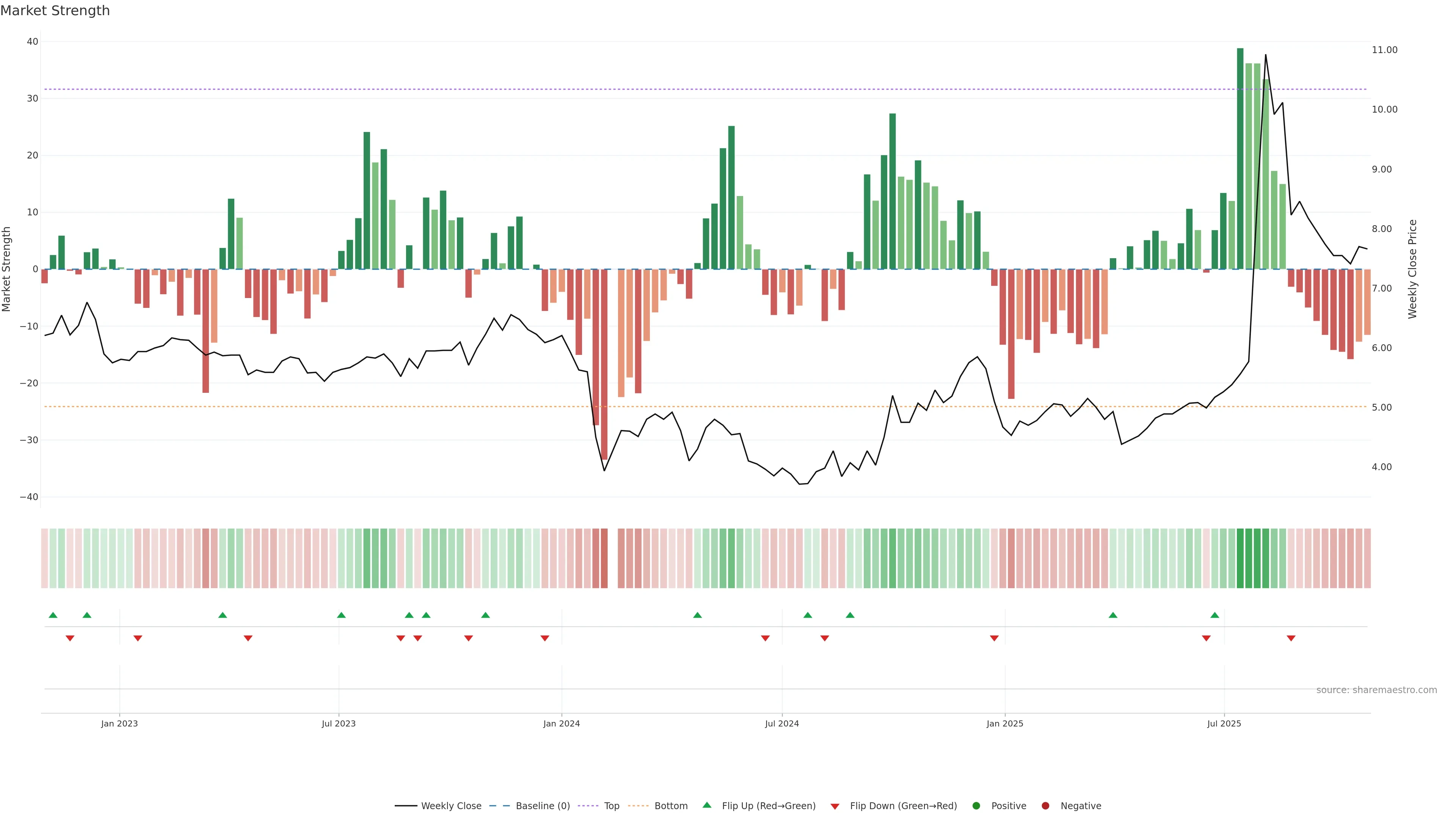Click the Jan 2024 x-axis label

(x=561, y=723)
